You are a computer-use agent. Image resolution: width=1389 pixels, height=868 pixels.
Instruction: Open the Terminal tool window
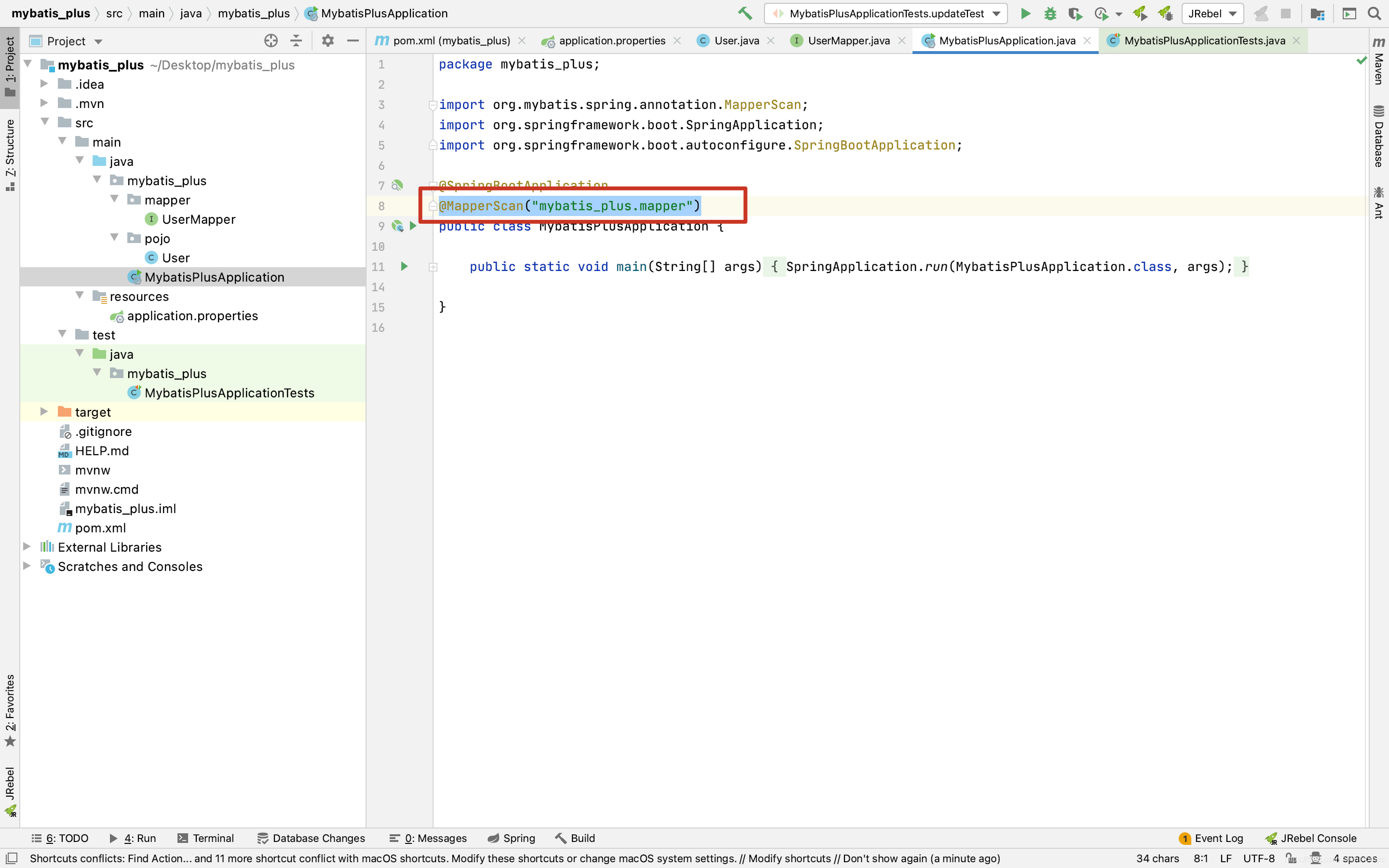click(206, 838)
